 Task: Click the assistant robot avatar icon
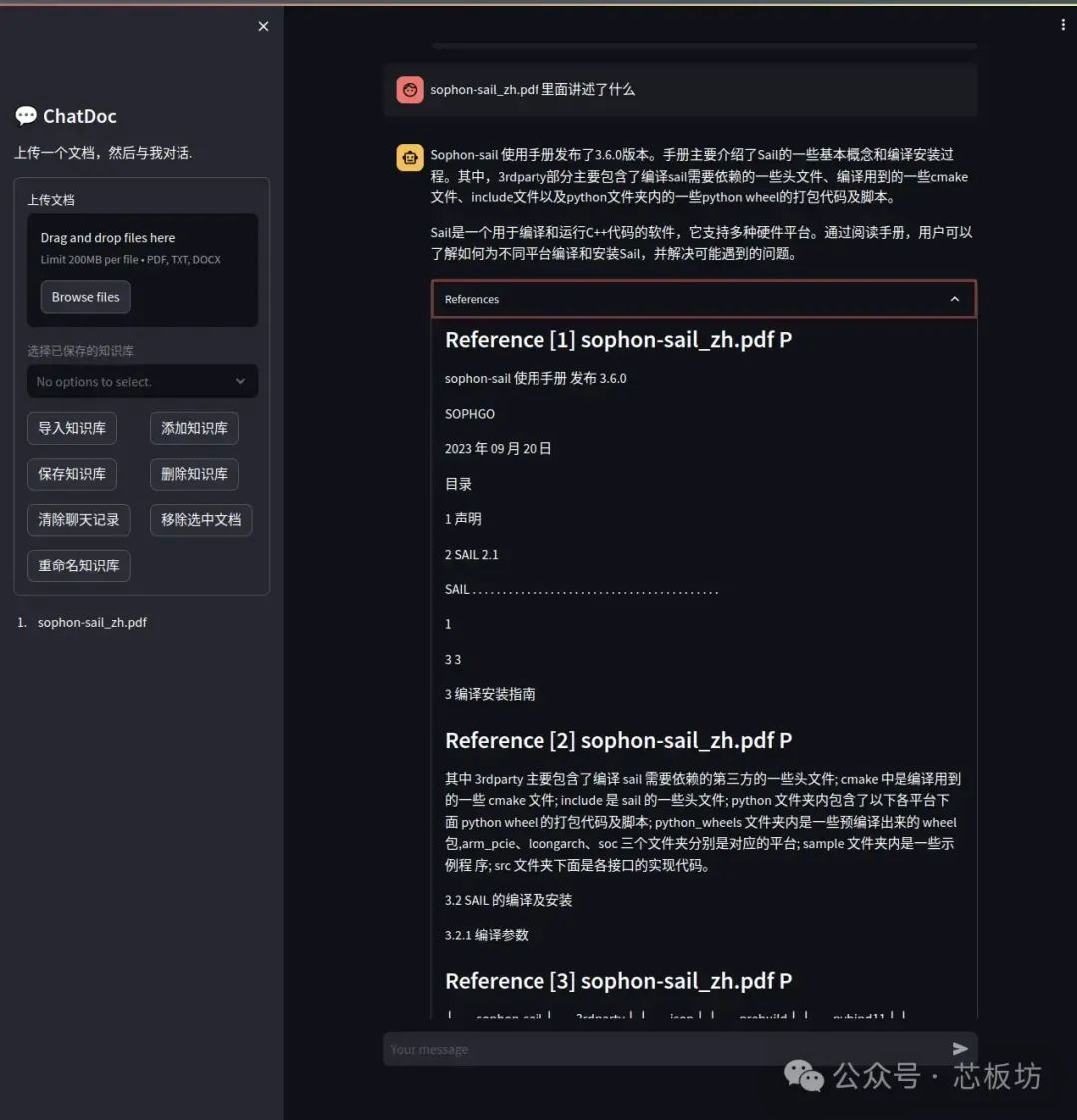(409, 157)
